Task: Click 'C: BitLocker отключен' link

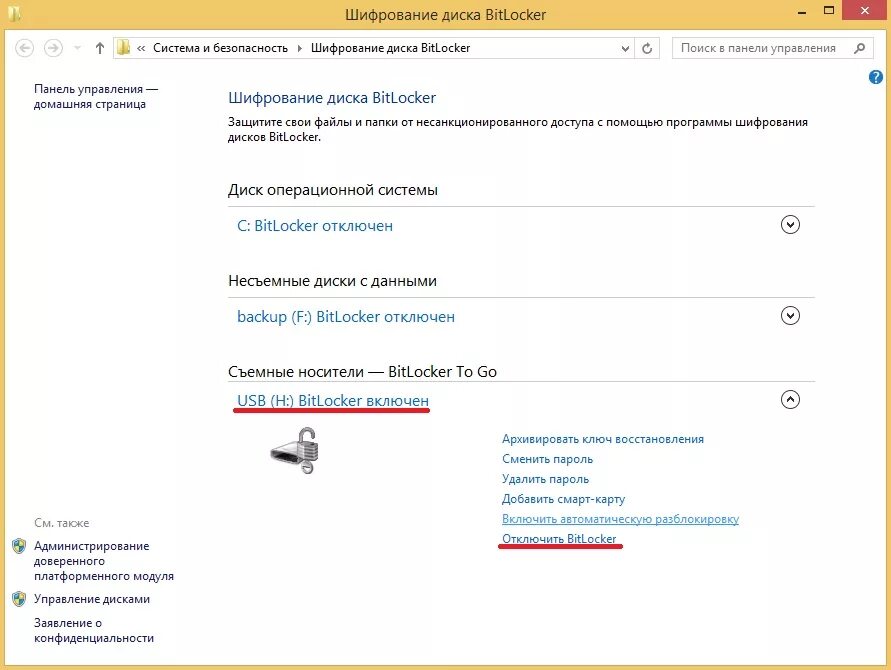Action: pos(315,226)
